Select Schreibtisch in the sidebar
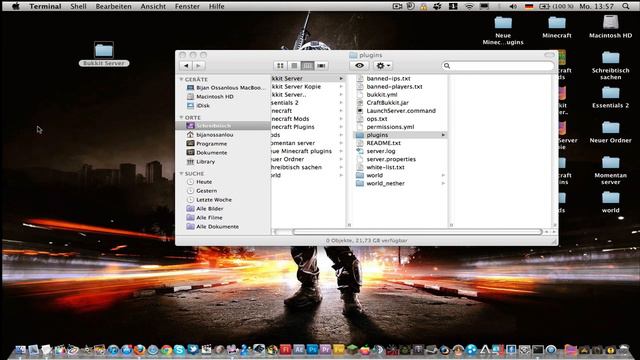 [223, 126]
